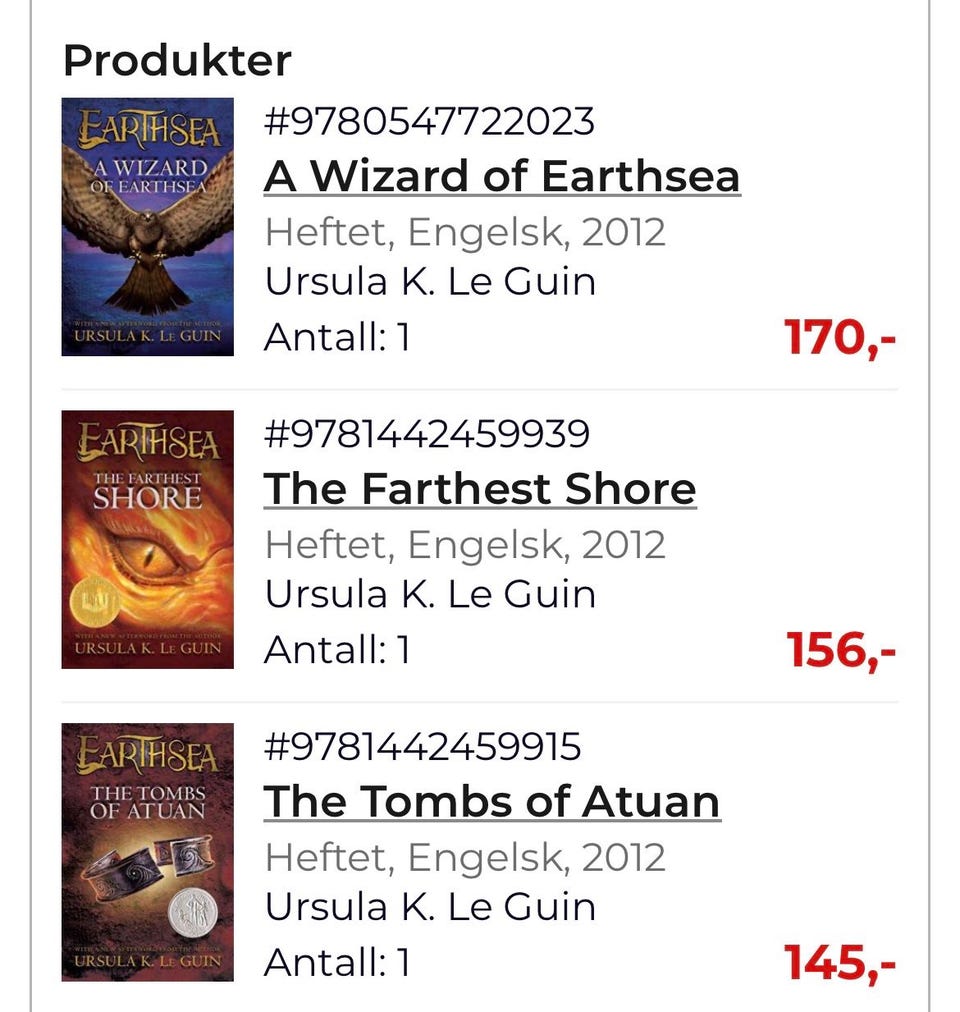This screenshot has height=1012, width=960.
Task: Open The Tombs of Atuan title link
Action: tap(492, 802)
